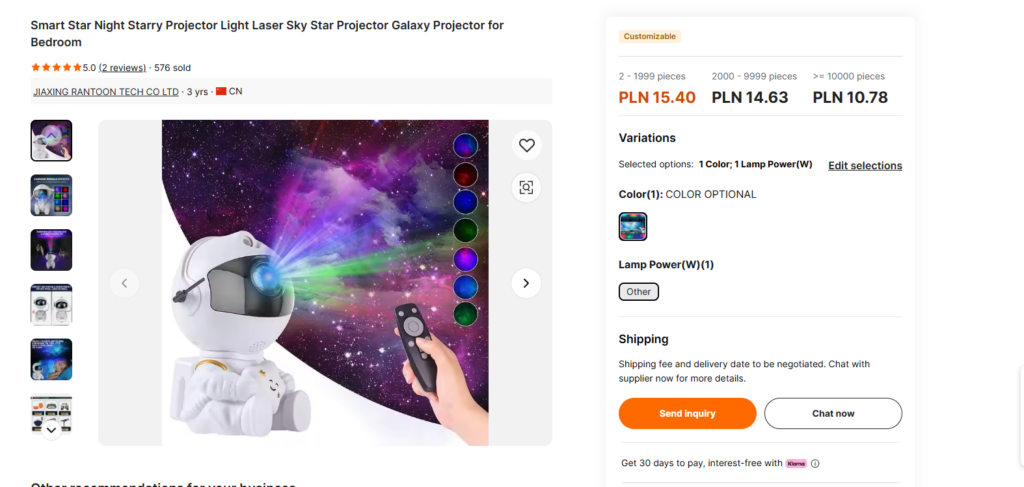Open JIAXING RANTOON TECH CO LTD supplier page

(106, 91)
